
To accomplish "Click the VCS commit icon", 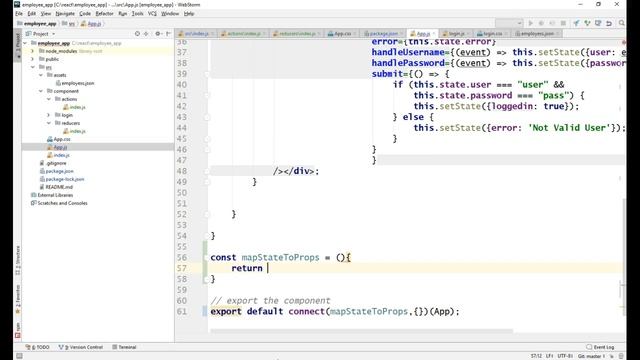I will coord(587,23).
